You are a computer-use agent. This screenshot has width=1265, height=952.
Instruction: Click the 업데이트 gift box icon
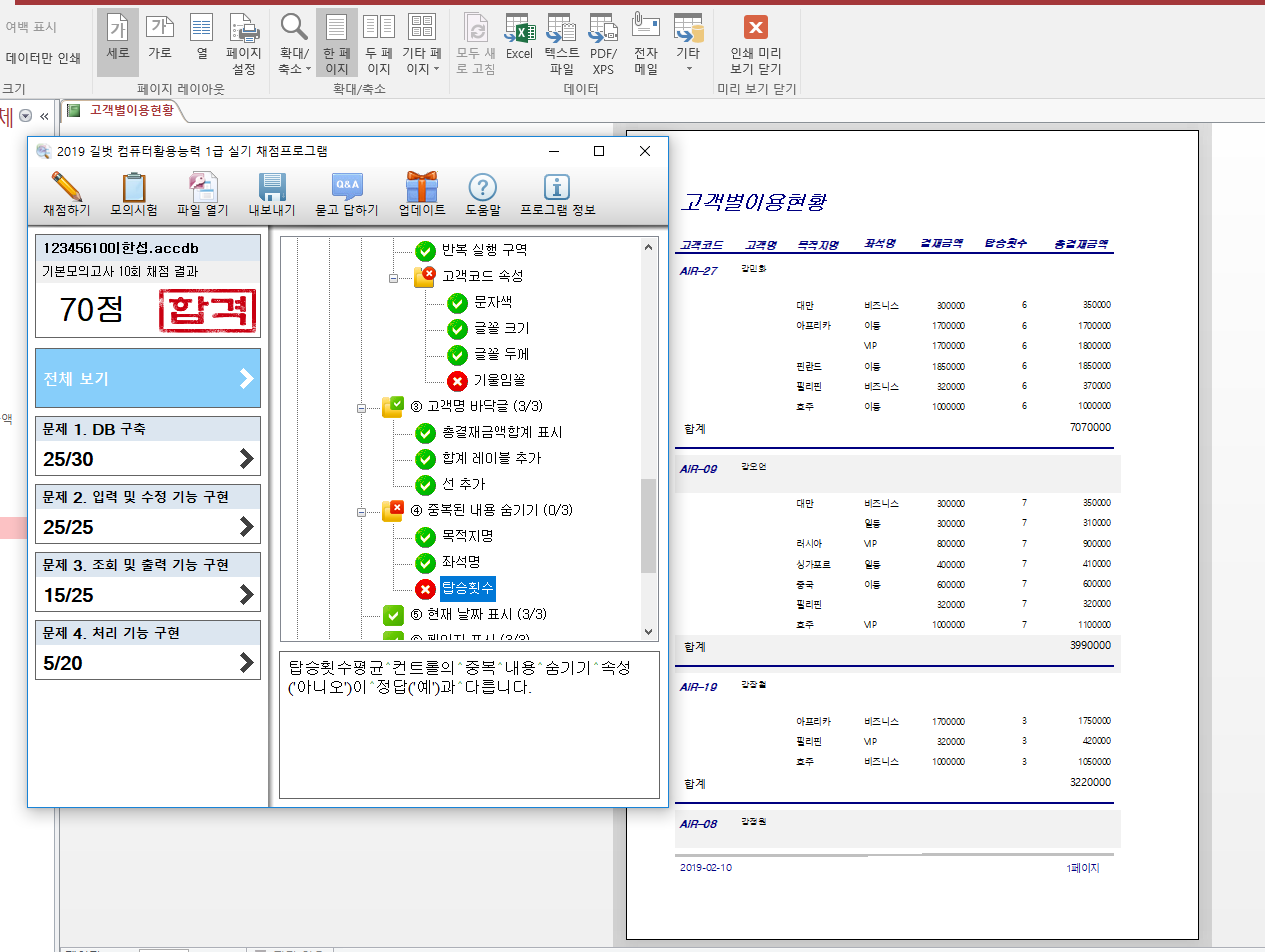tap(421, 188)
